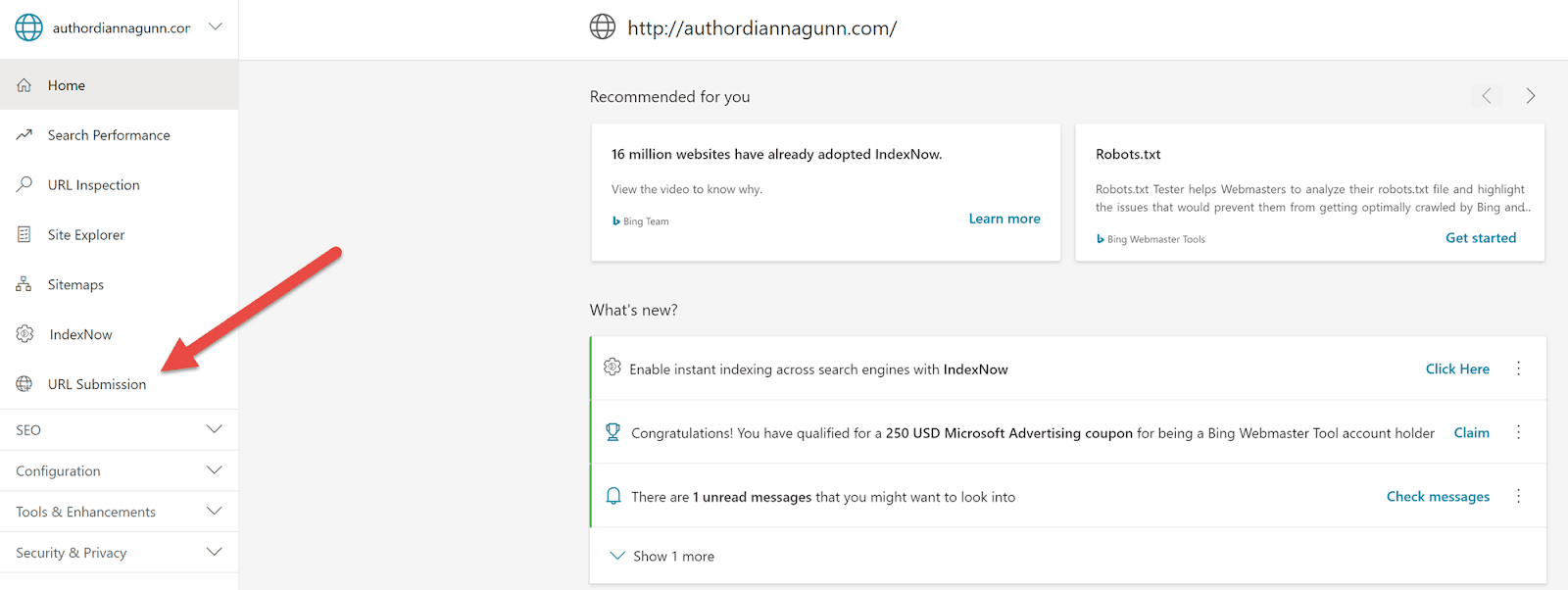Click 'View the video to know why.' text
Image resolution: width=1568 pixels, height=590 pixels.
pyautogui.click(x=686, y=189)
